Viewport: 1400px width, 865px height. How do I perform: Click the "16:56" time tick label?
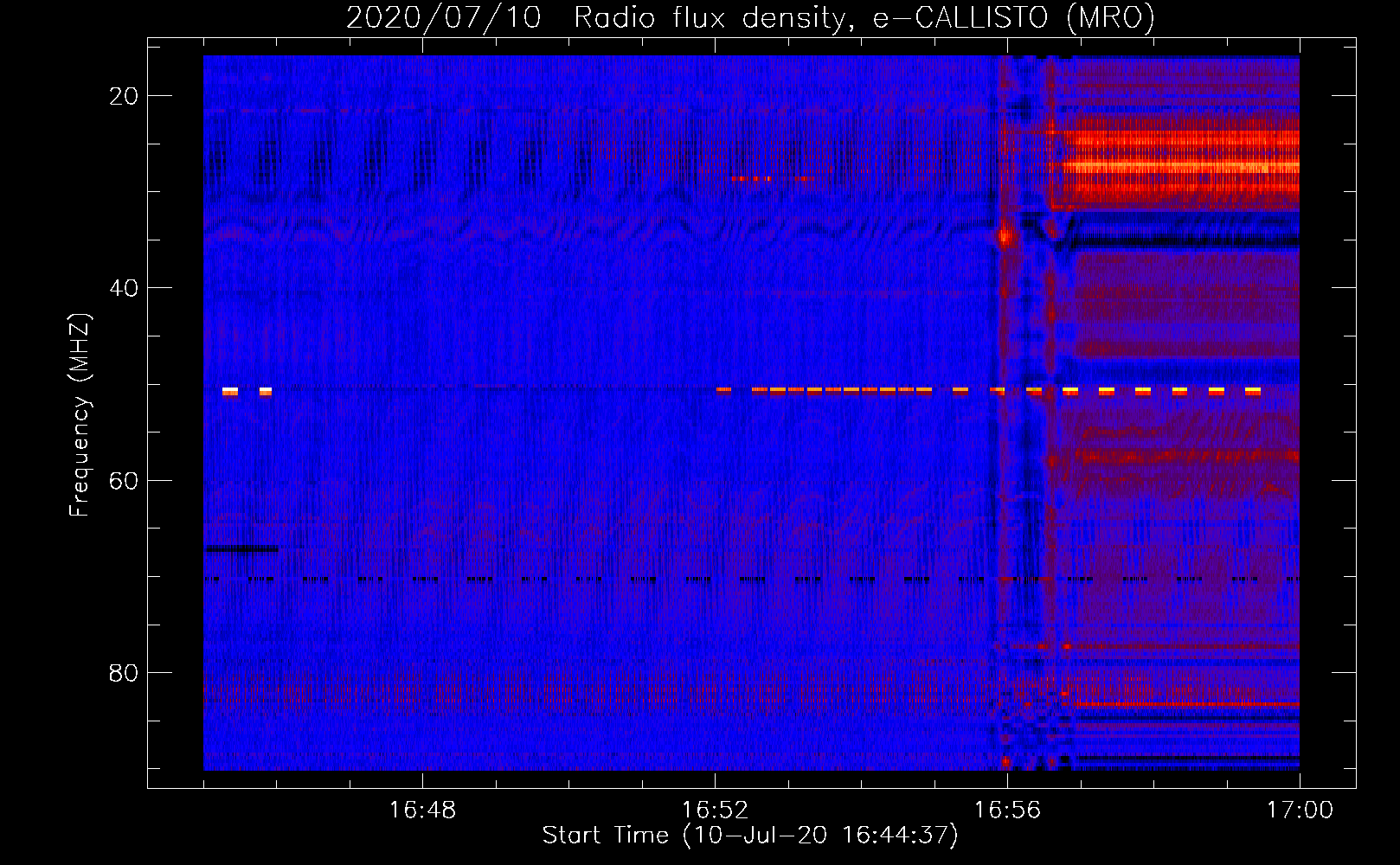(x=1007, y=811)
